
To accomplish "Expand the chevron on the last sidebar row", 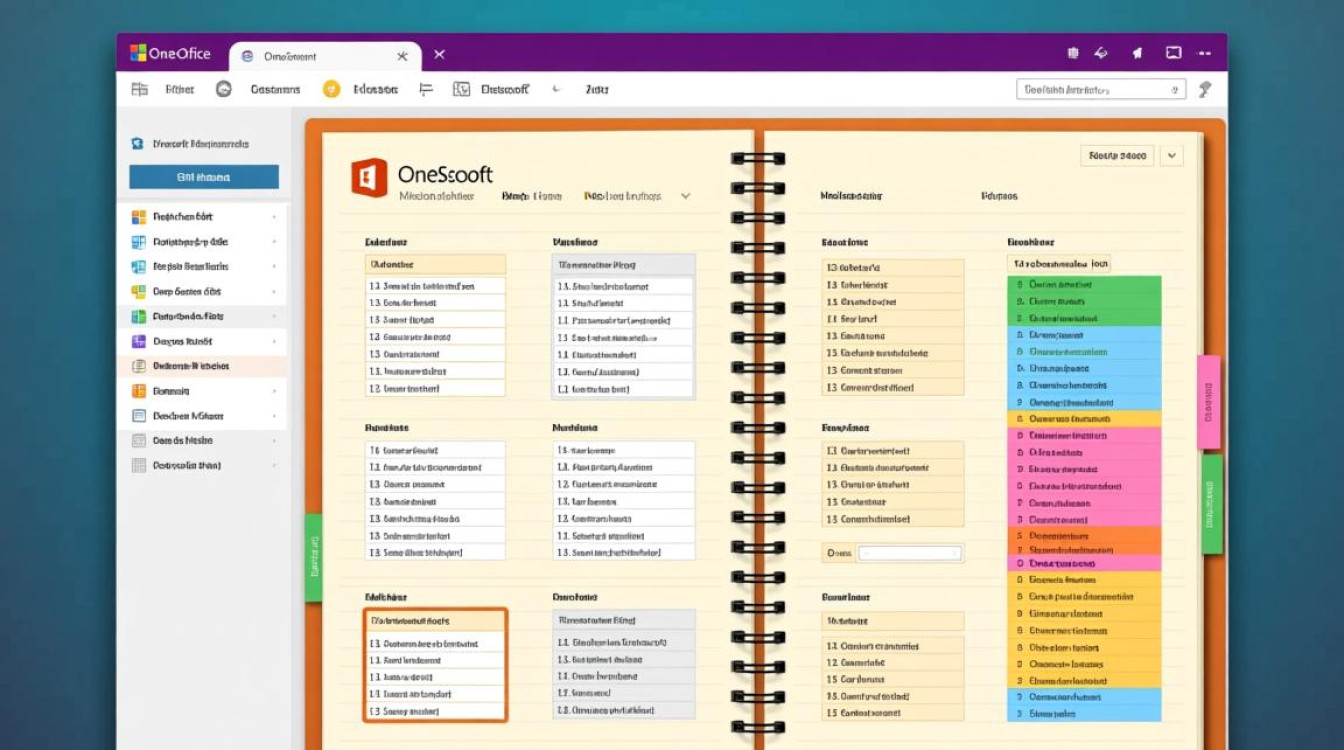I will [274, 465].
